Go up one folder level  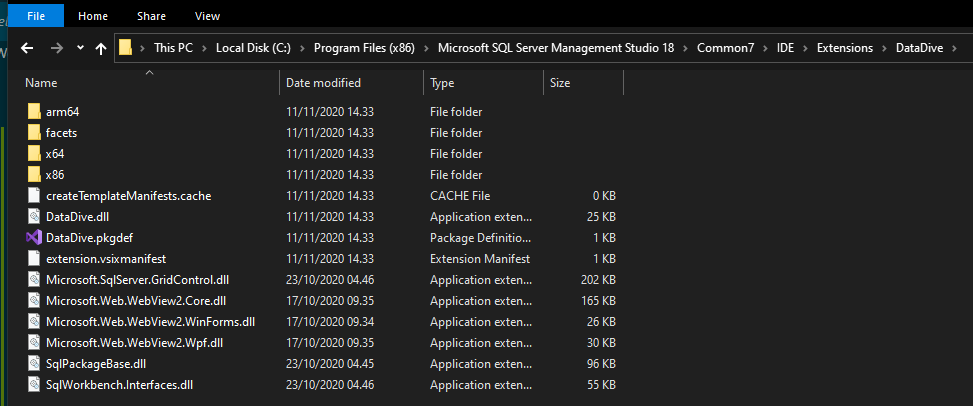pyautogui.click(x=101, y=48)
